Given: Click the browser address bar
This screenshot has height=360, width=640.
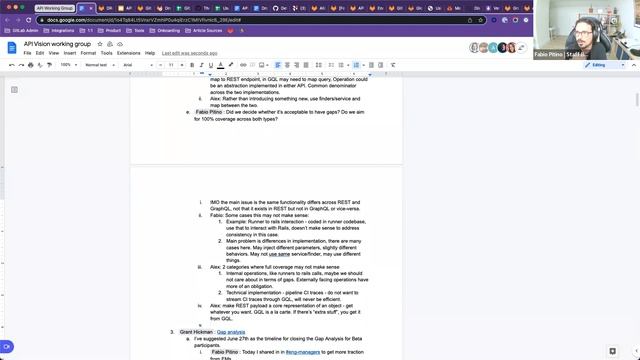Looking at the screenshot, I should 261,20.
